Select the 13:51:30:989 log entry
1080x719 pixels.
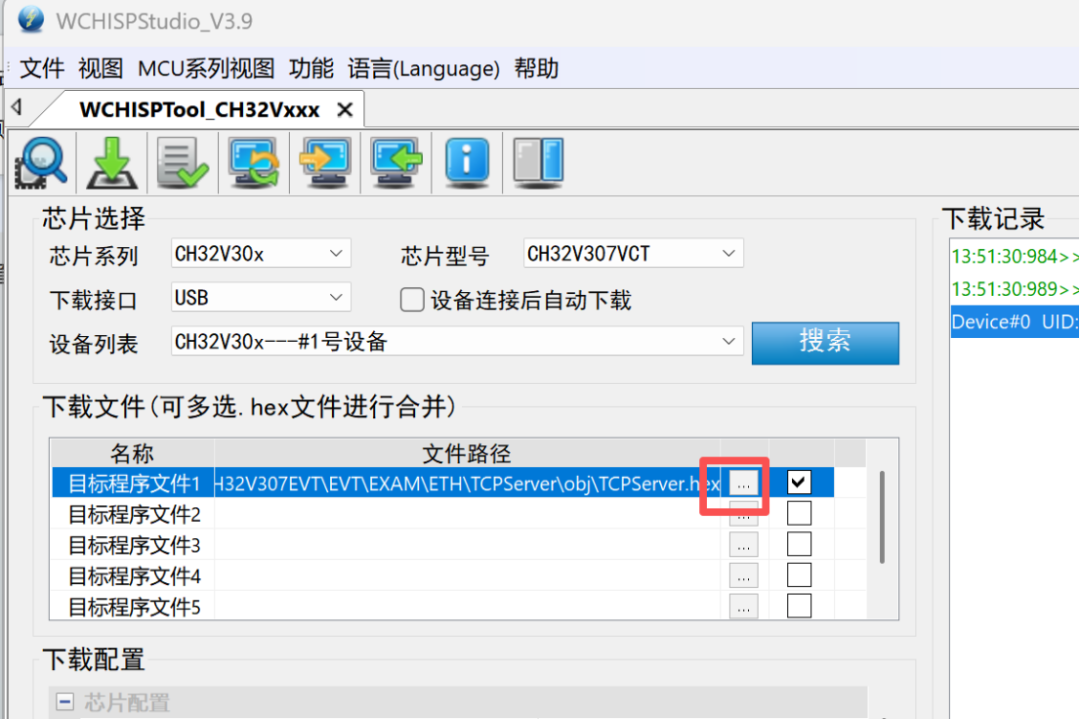(1015, 289)
